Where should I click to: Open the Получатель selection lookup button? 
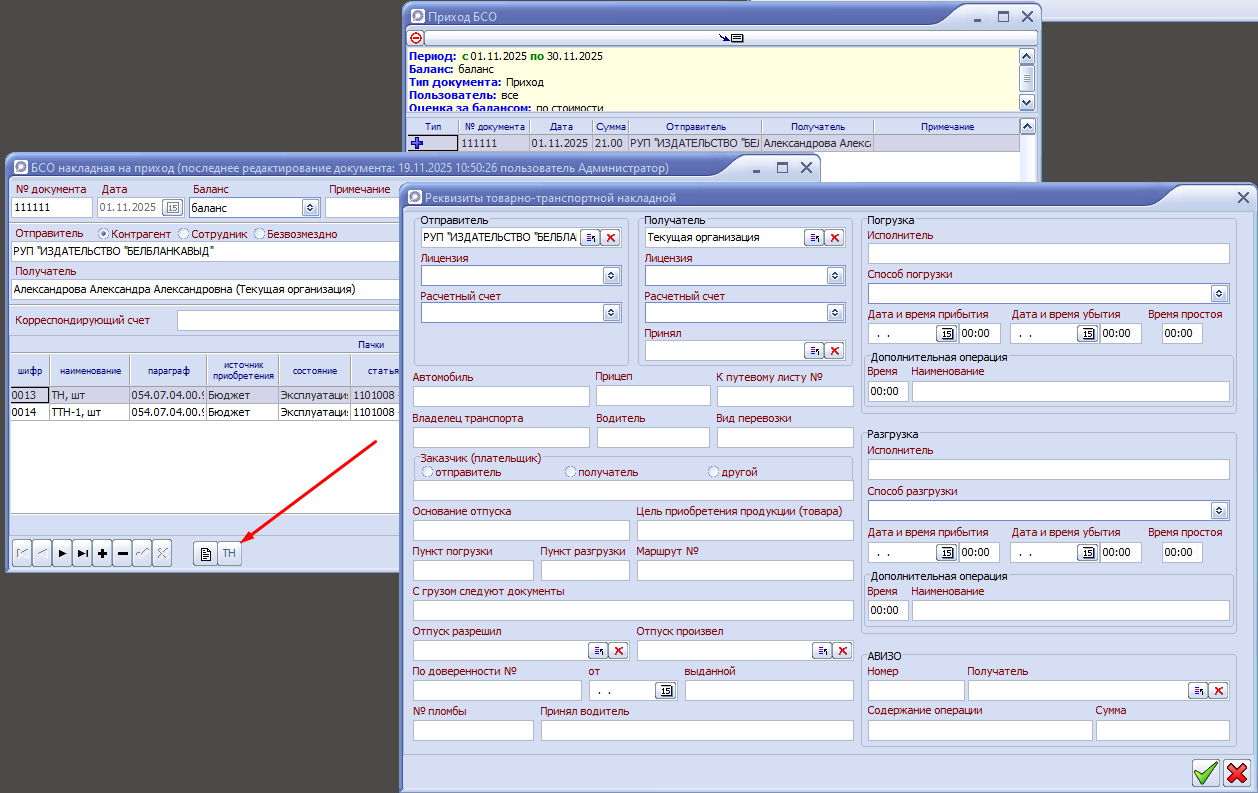[x=815, y=237]
